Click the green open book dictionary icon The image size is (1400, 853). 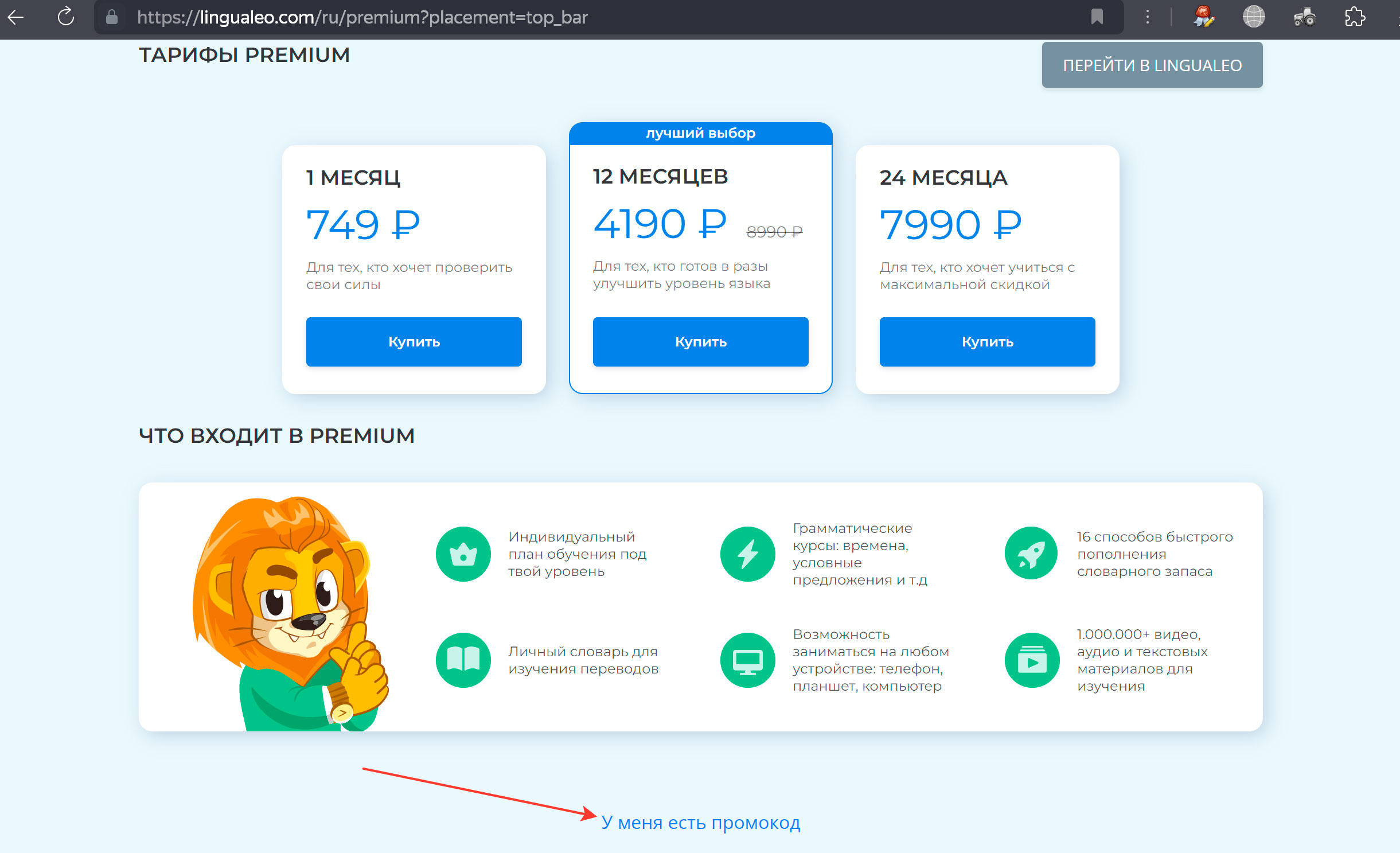click(463, 660)
